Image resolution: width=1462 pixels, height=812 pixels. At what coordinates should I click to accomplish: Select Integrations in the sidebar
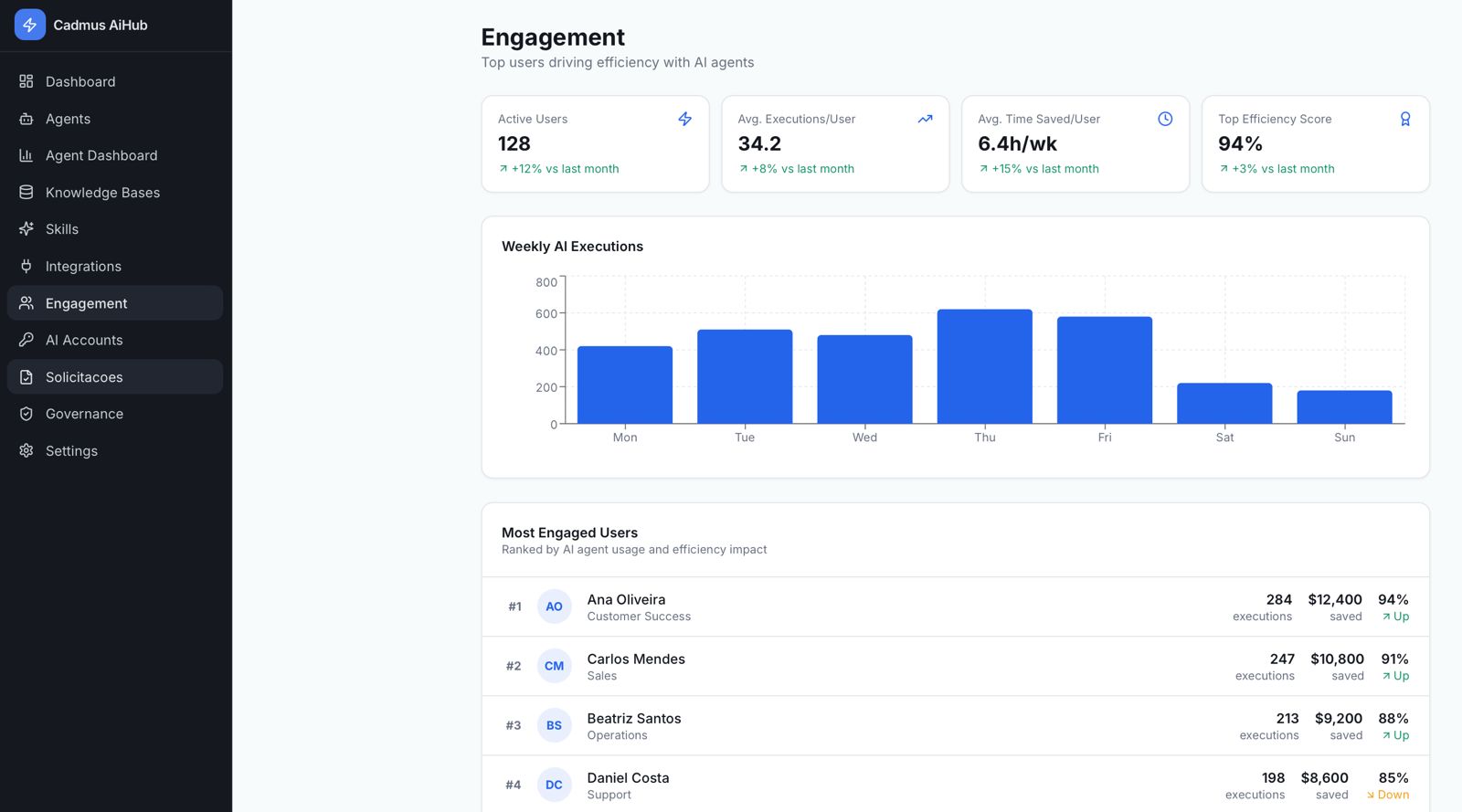(x=115, y=267)
